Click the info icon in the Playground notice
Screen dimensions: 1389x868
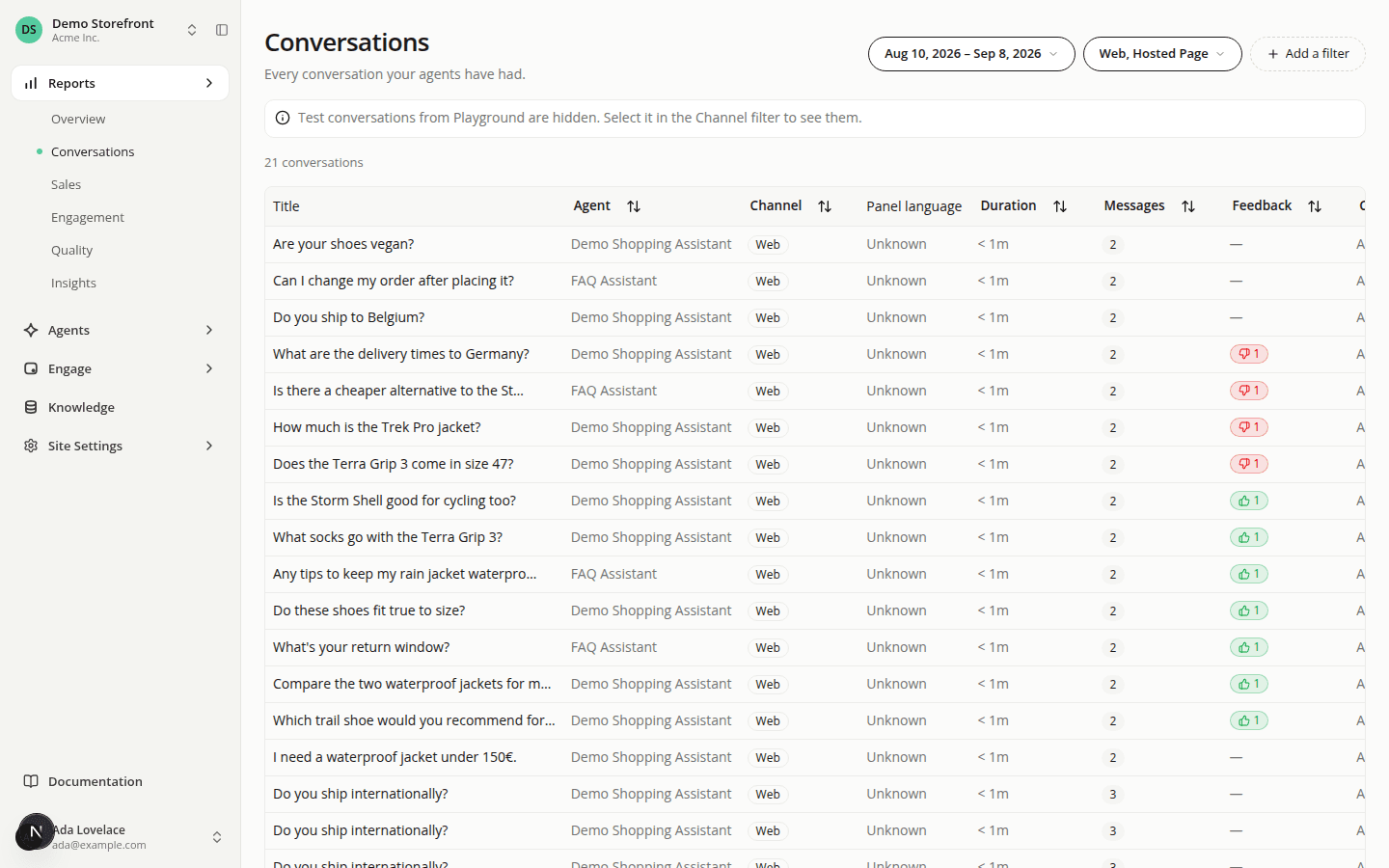(x=283, y=118)
